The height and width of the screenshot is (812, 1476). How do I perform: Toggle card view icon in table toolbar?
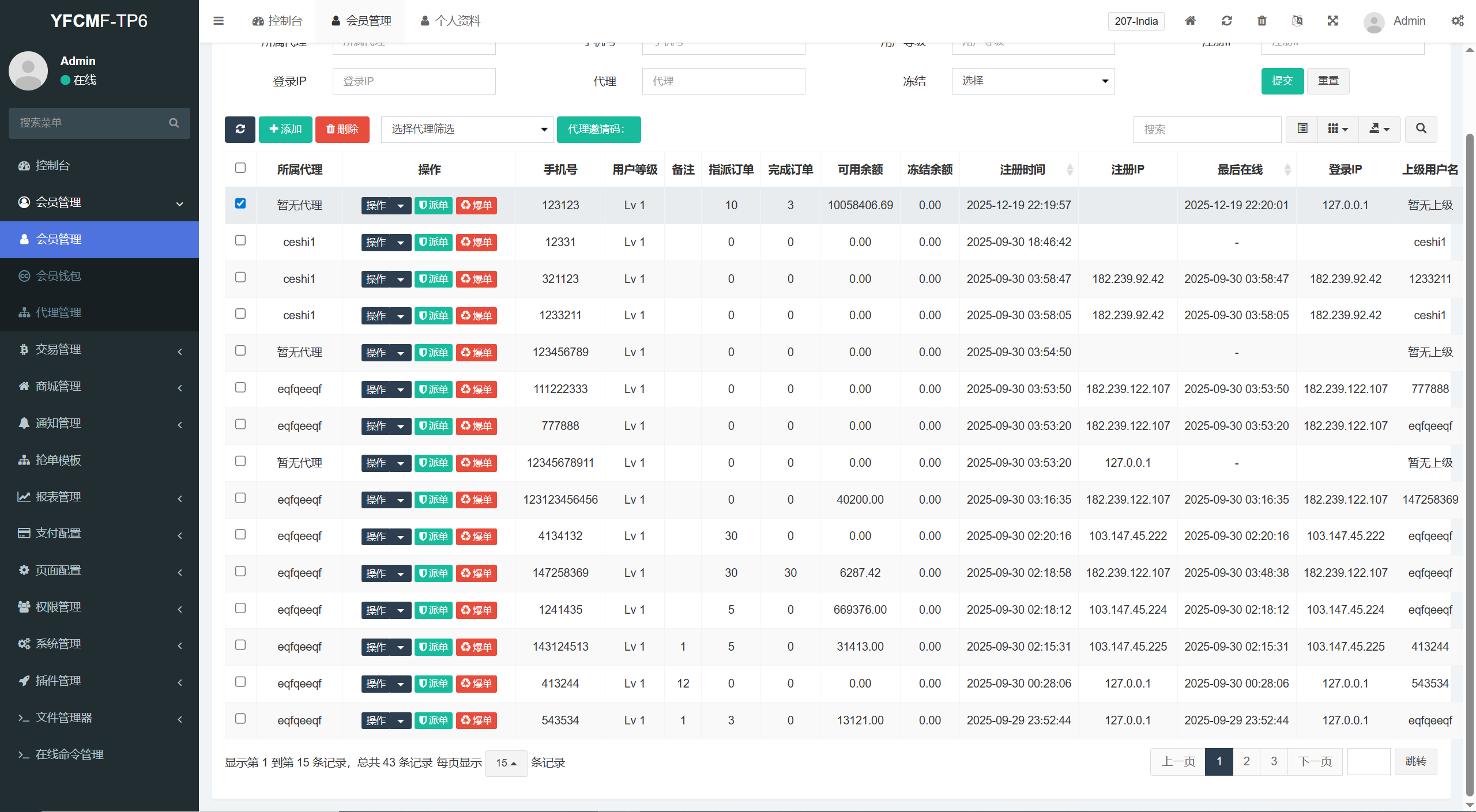1302,129
